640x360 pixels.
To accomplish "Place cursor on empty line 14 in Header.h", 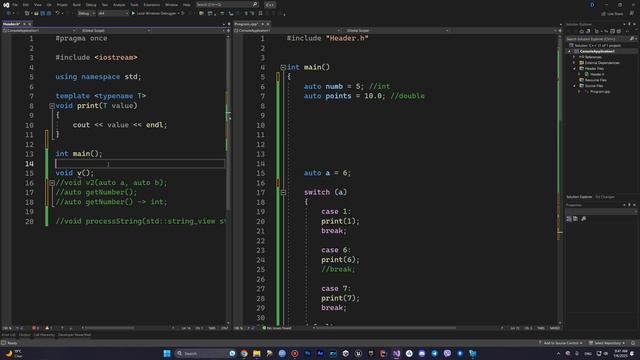I will pos(140,164).
